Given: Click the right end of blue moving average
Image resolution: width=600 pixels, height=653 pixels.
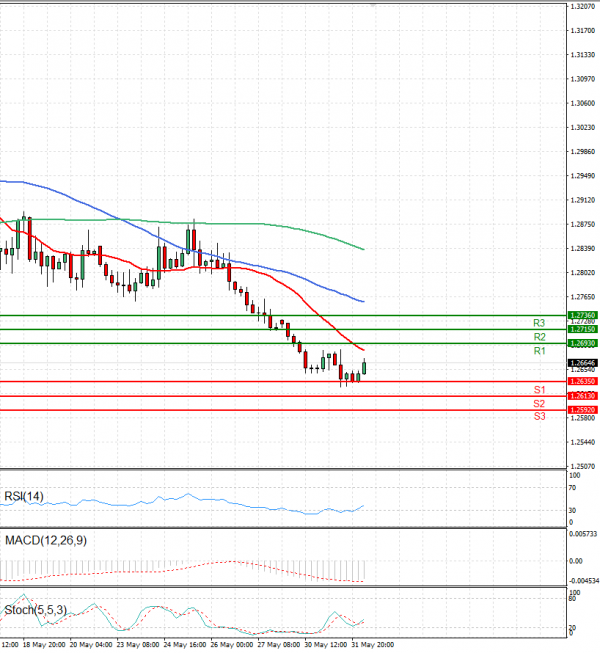Looking at the screenshot, I should 362,301.
